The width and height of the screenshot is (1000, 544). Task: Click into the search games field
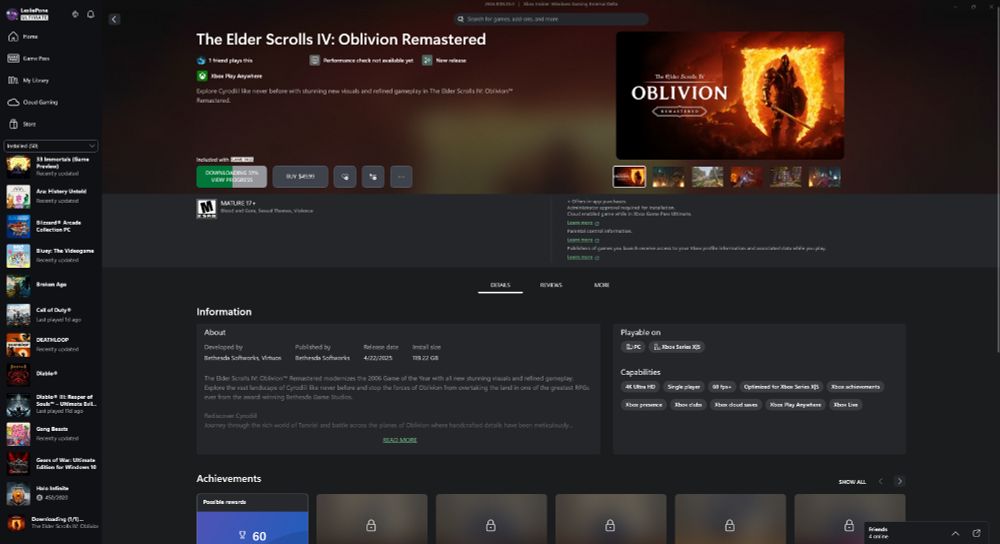point(551,19)
